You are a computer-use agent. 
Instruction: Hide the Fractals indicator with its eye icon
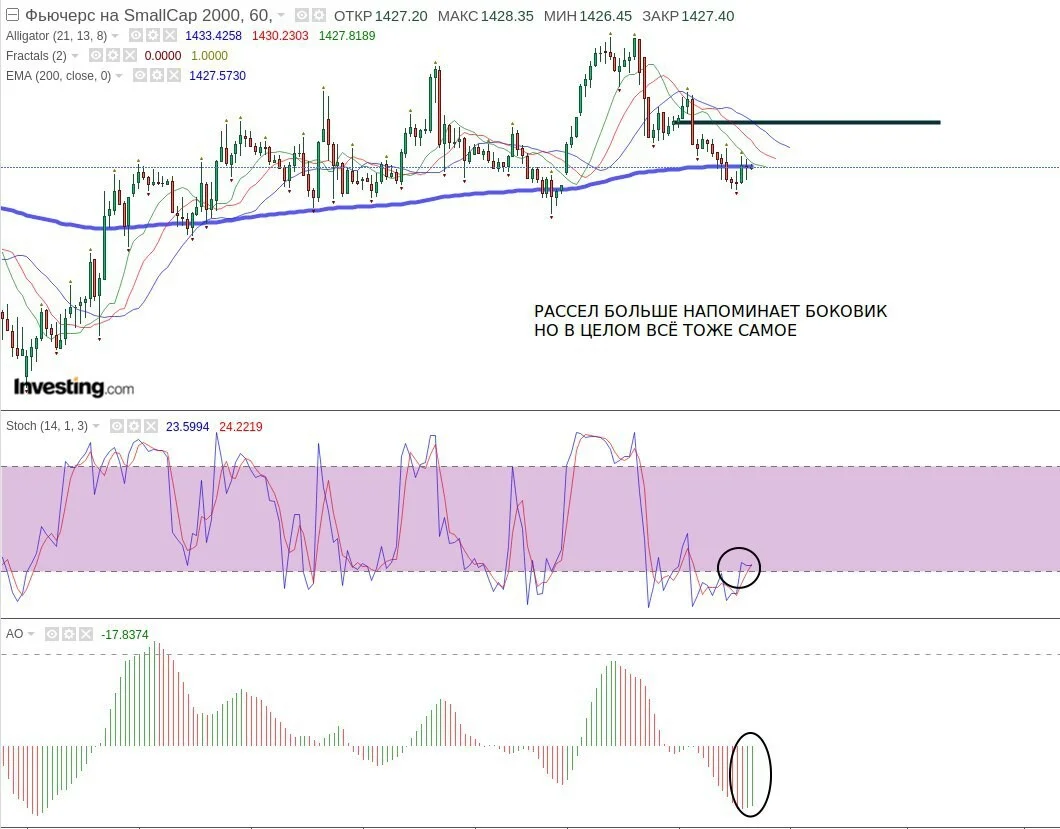coord(96,55)
